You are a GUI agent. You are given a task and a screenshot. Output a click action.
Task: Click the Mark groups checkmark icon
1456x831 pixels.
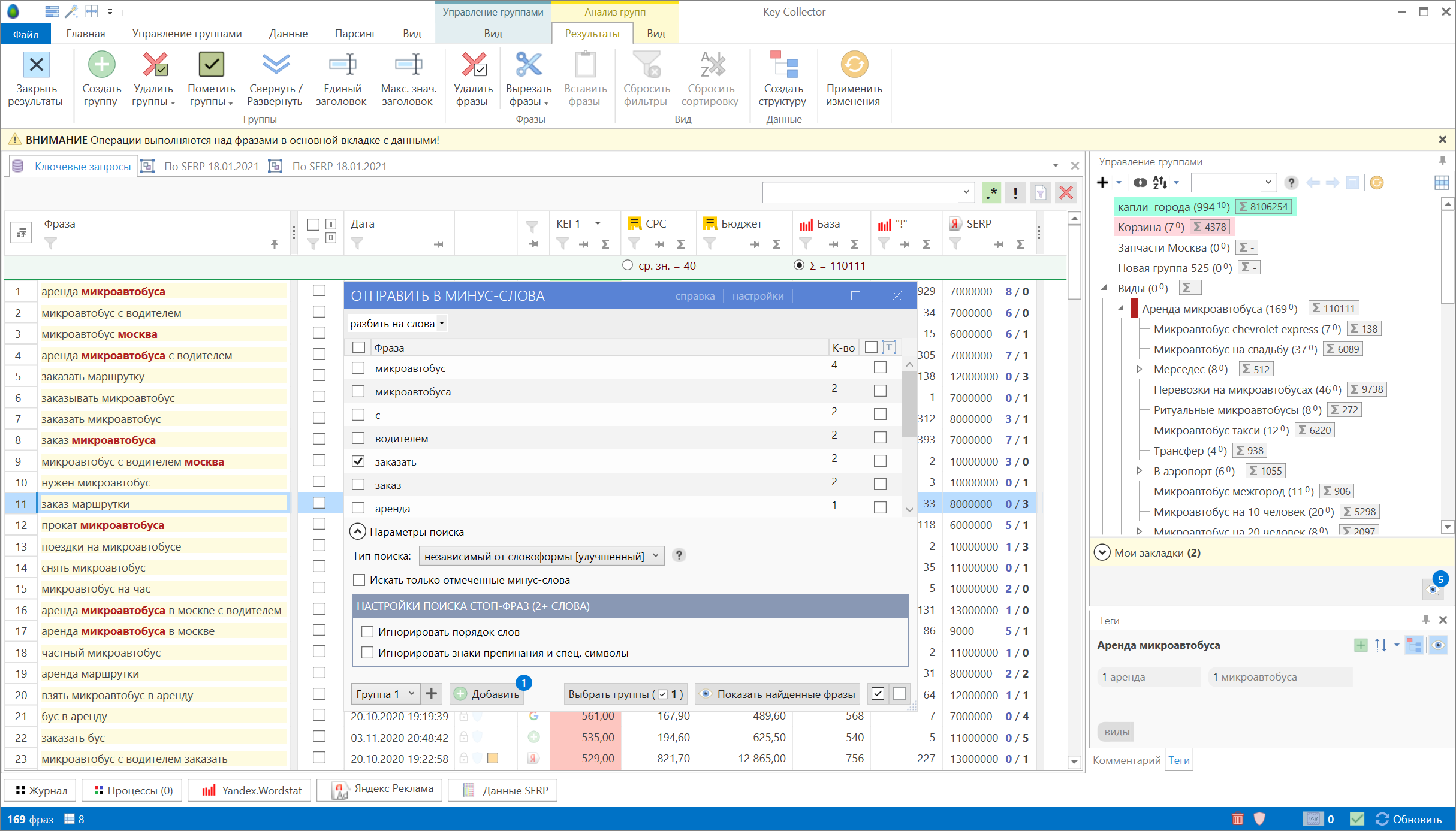(x=211, y=65)
